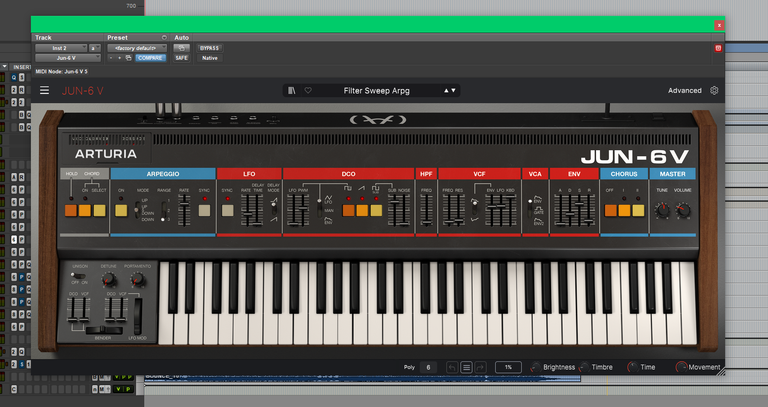Click the Movement macro knob
The image size is (768, 407).
click(681, 367)
